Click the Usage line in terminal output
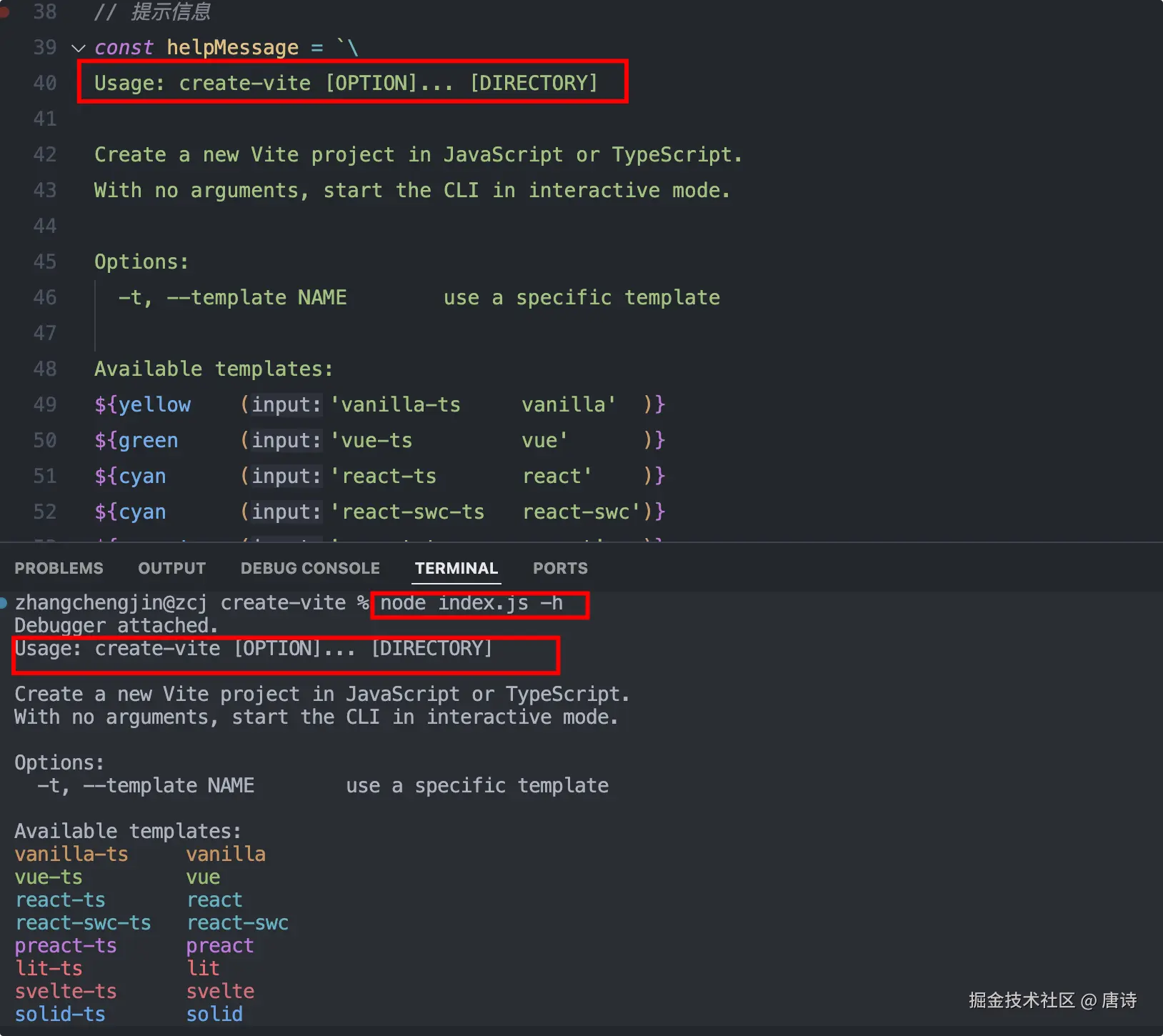This screenshot has width=1163, height=1036. pos(254,649)
